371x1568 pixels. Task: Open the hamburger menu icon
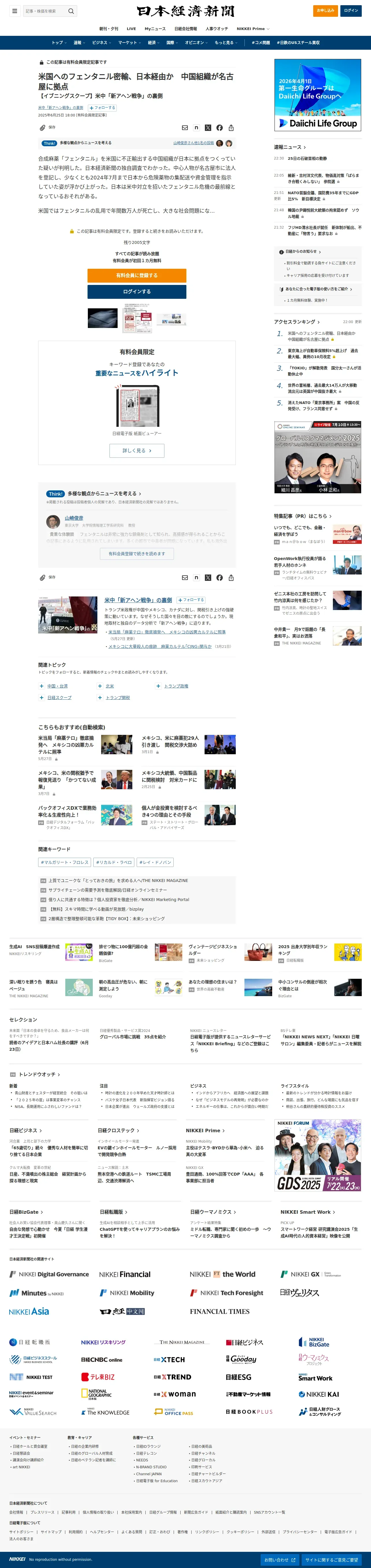15,11
